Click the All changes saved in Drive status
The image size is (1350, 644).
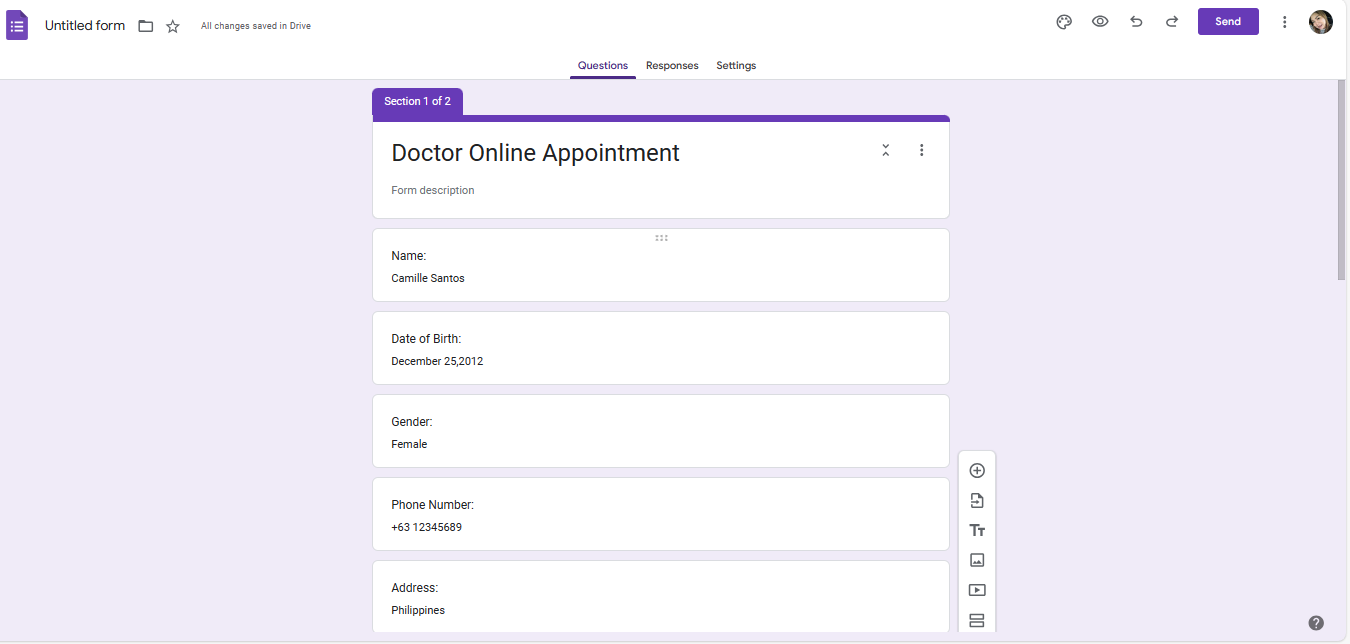pos(256,26)
